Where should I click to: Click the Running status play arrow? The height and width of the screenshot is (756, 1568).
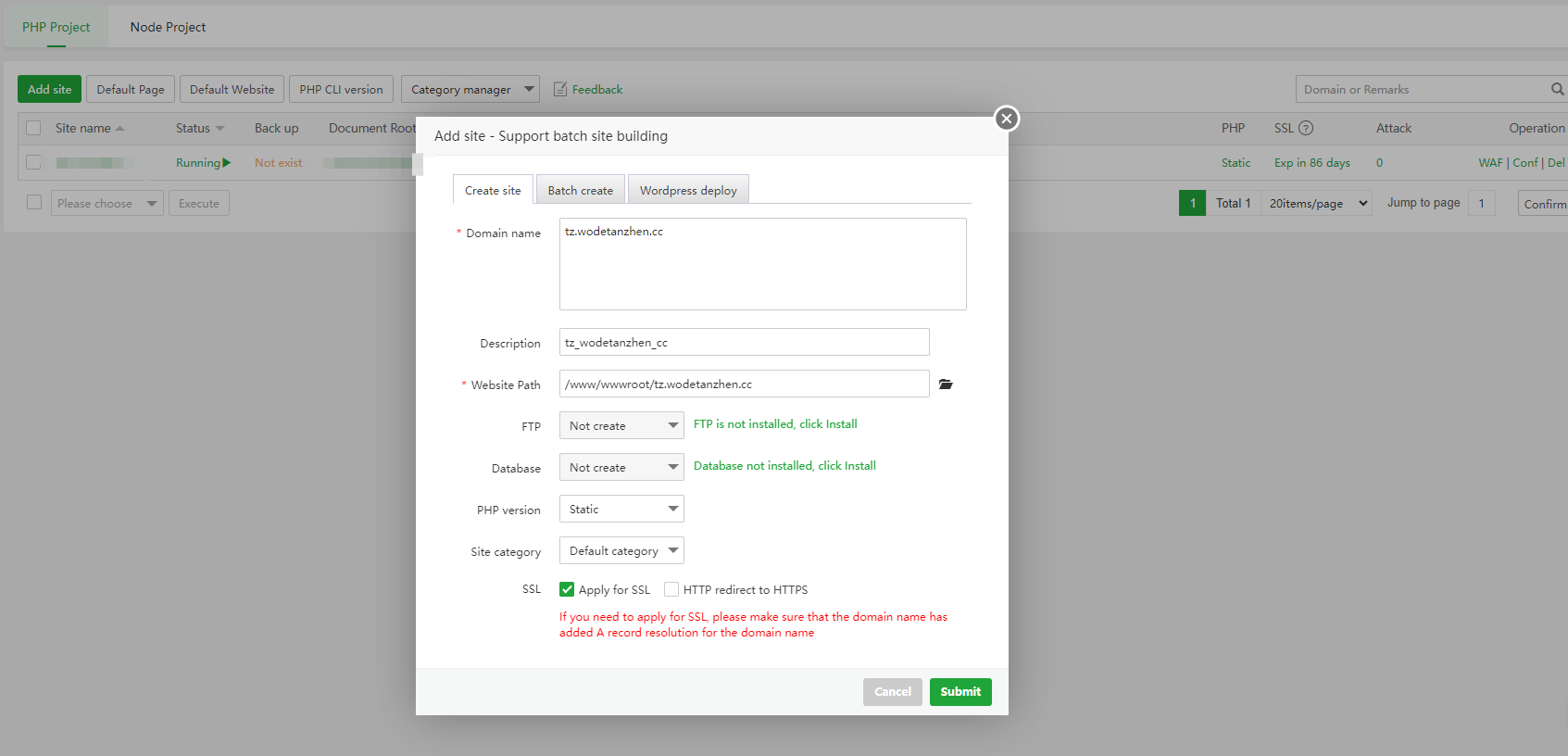tap(227, 162)
